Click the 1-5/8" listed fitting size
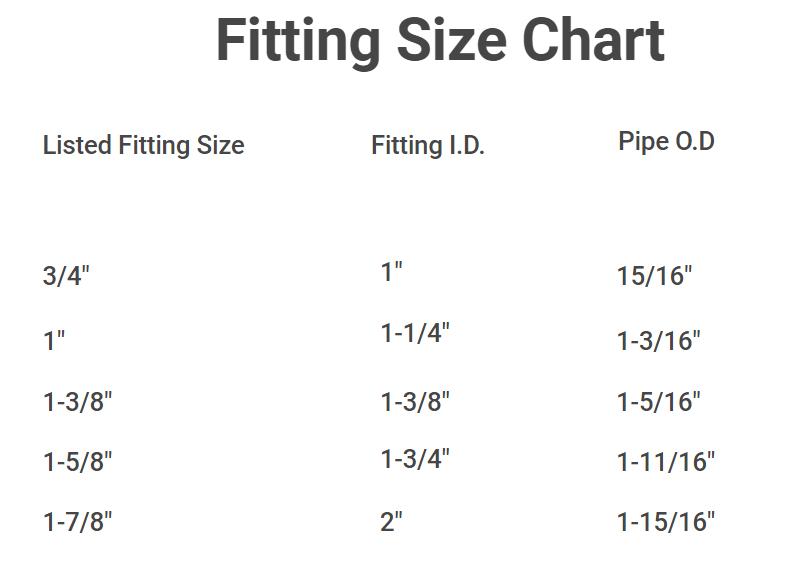 point(78,462)
